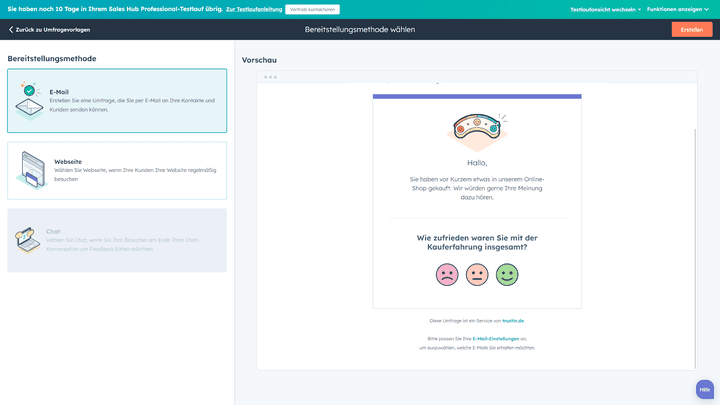Click the Webseite browser illustration
This screenshot has width=720, height=405.
(x=31, y=170)
